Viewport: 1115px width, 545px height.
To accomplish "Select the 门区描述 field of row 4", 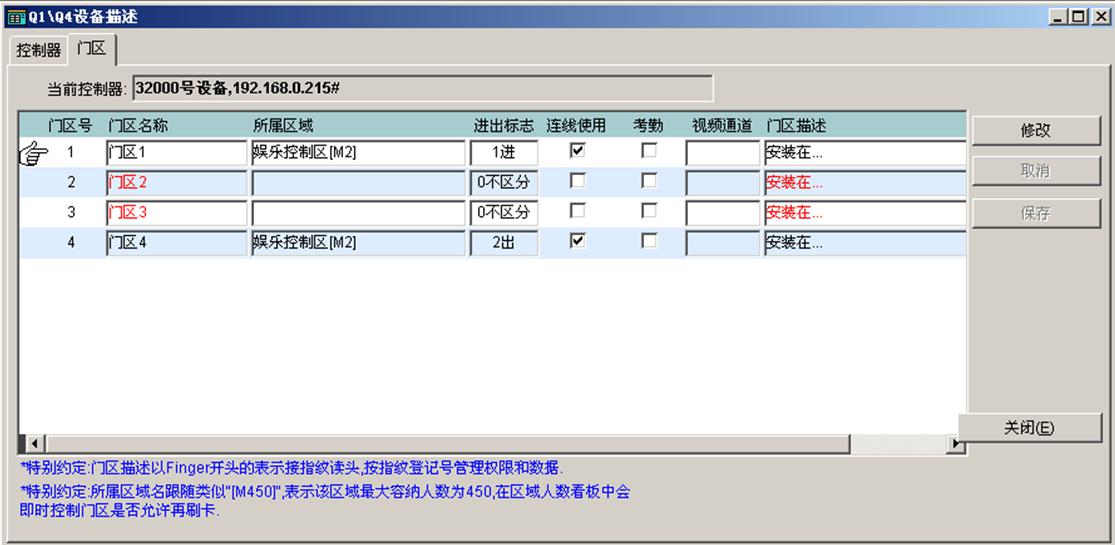I will (864, 243).
